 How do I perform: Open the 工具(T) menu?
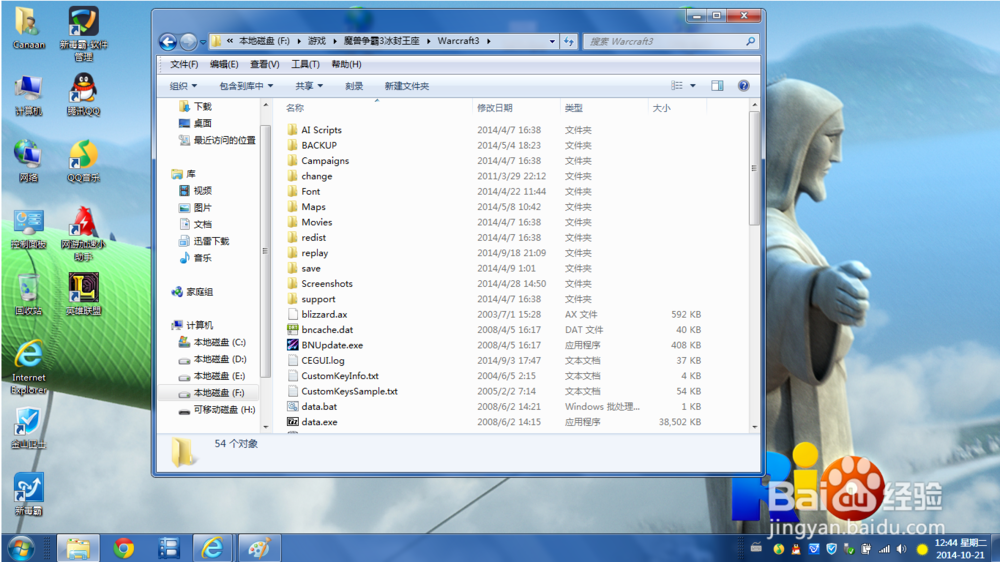pyautogui.click(x=305, y=64)
